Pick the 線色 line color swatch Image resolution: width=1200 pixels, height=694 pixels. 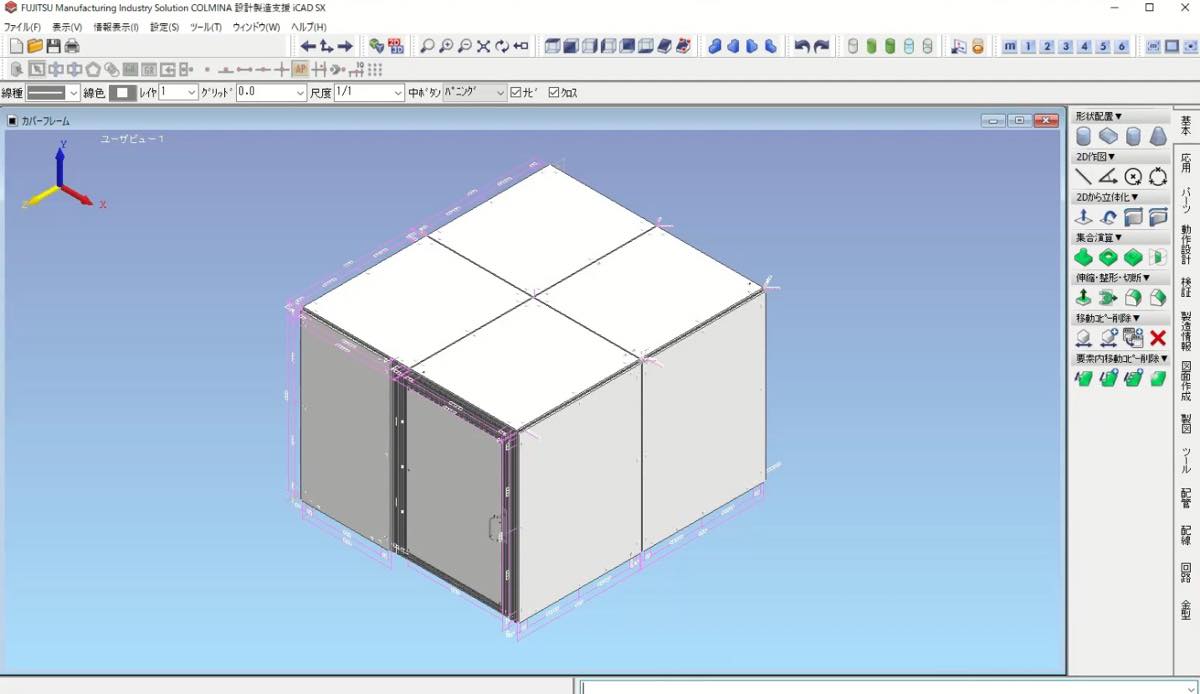pos(122,93)
